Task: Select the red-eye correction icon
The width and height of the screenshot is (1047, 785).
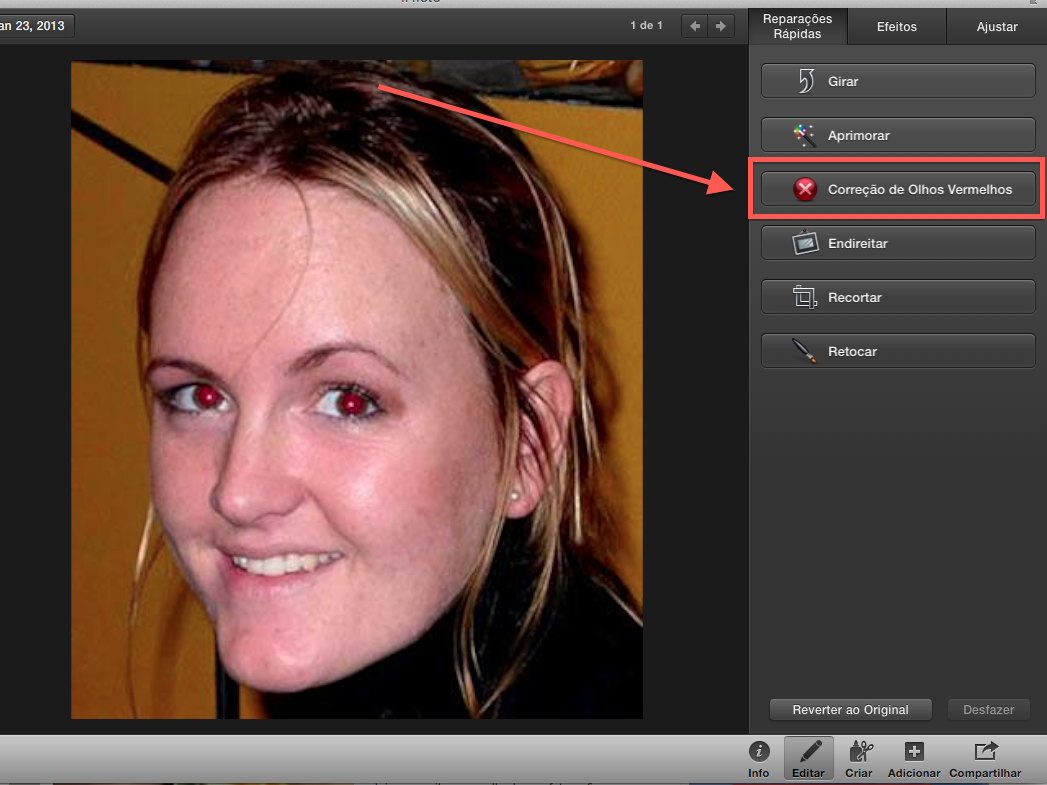Action: pyautogui.click(x=805, y=189)
